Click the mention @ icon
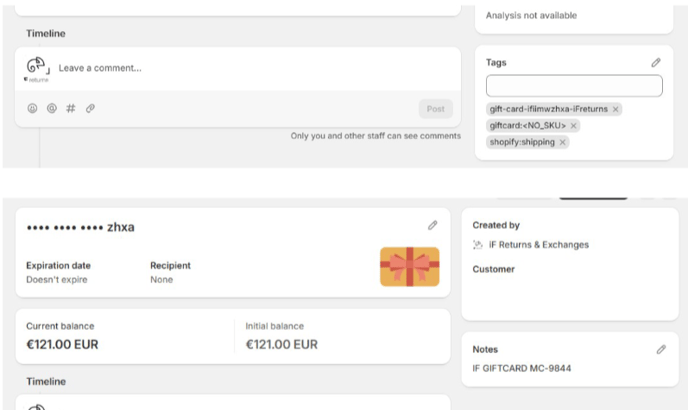688x410 pixels. point(52,108)
